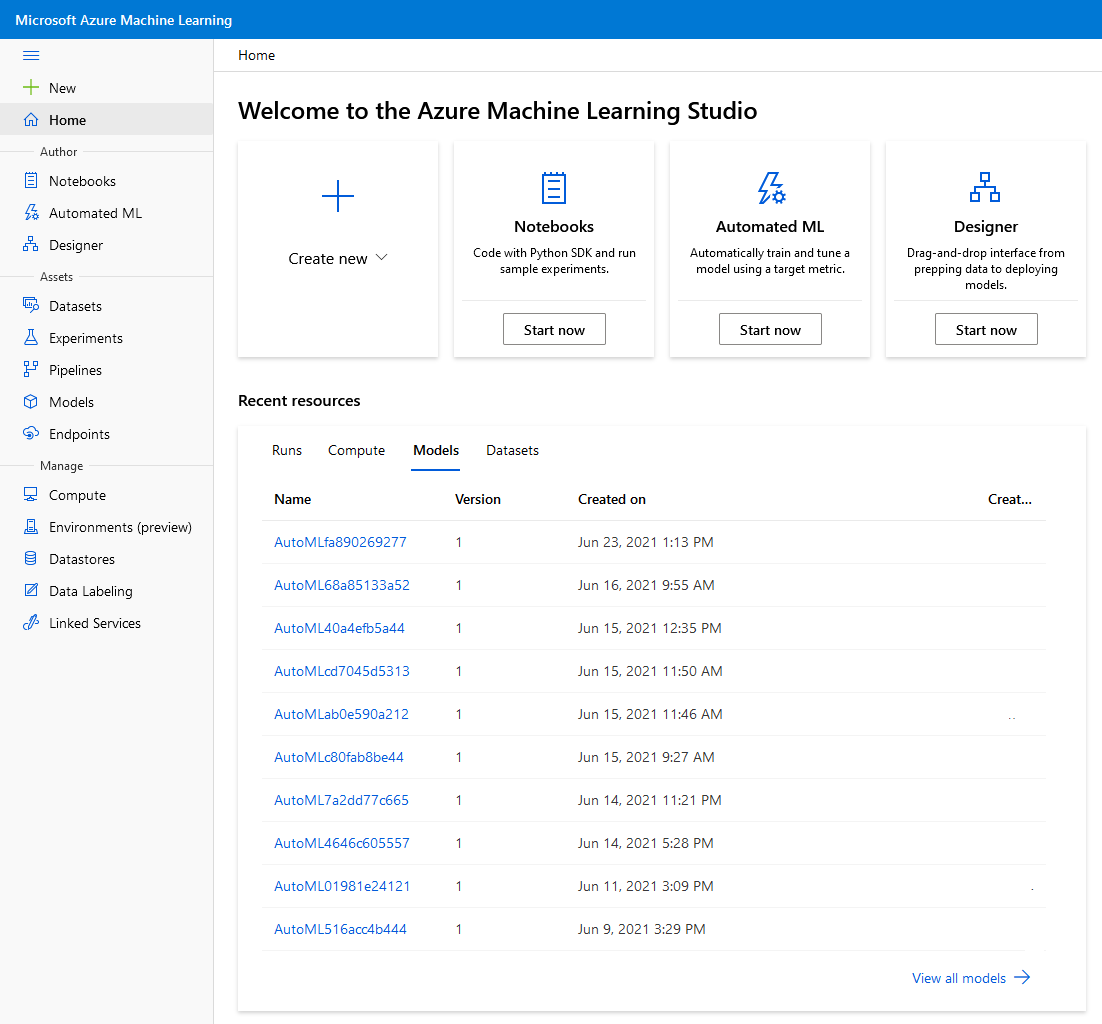This screenshot has height=1024, width=1102.
Task: Open Pipelines from the sidebar
Action: (x=75, y=370)
